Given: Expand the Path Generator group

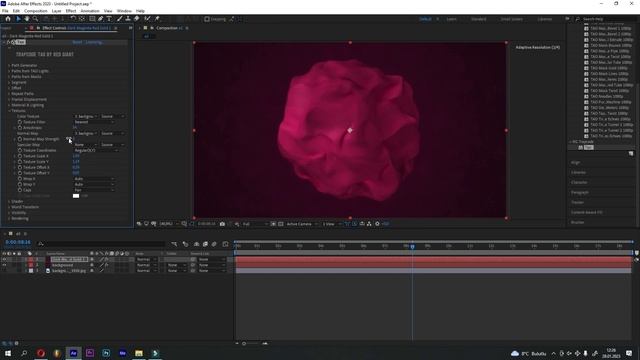Looking at the screenshot, I should click(9, 65).
